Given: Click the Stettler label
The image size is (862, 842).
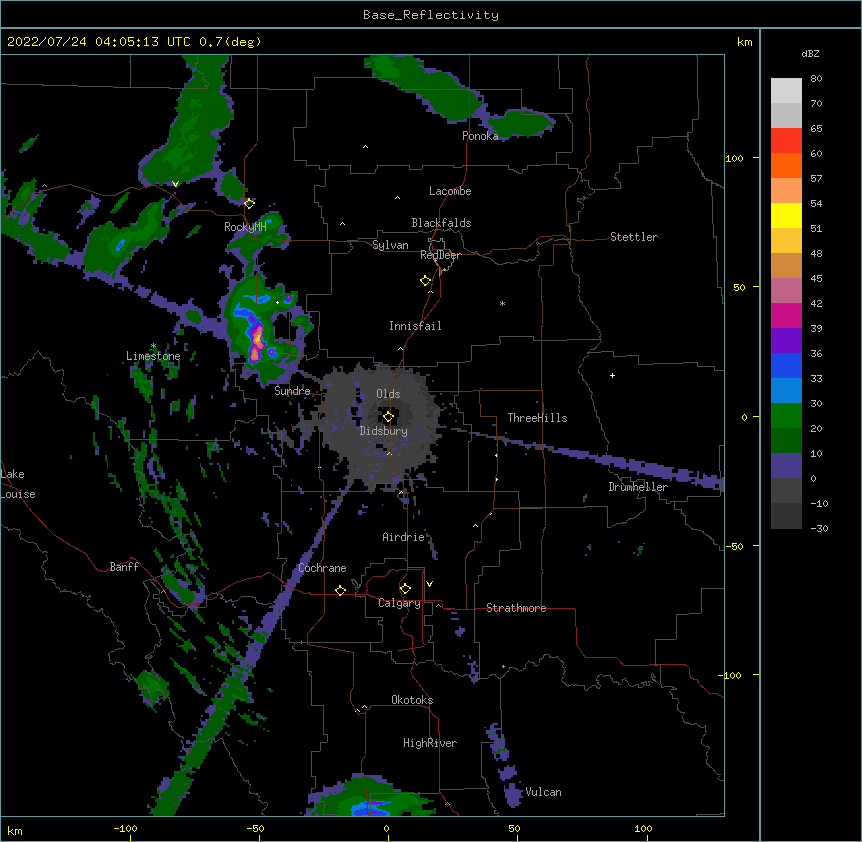Looking at the screenshot, I should coord(634,237).
